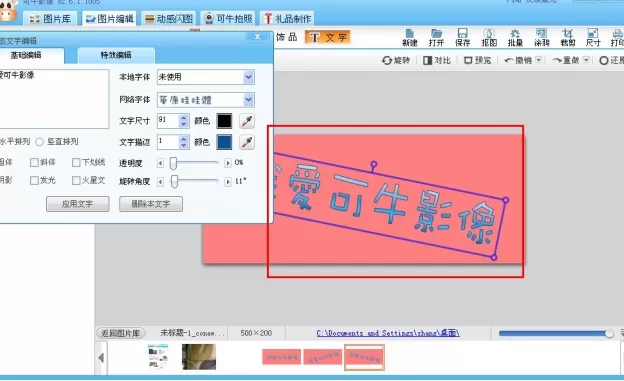
Task: Click the 撤销 undo arrow
Action: click(x=518, y=60)
